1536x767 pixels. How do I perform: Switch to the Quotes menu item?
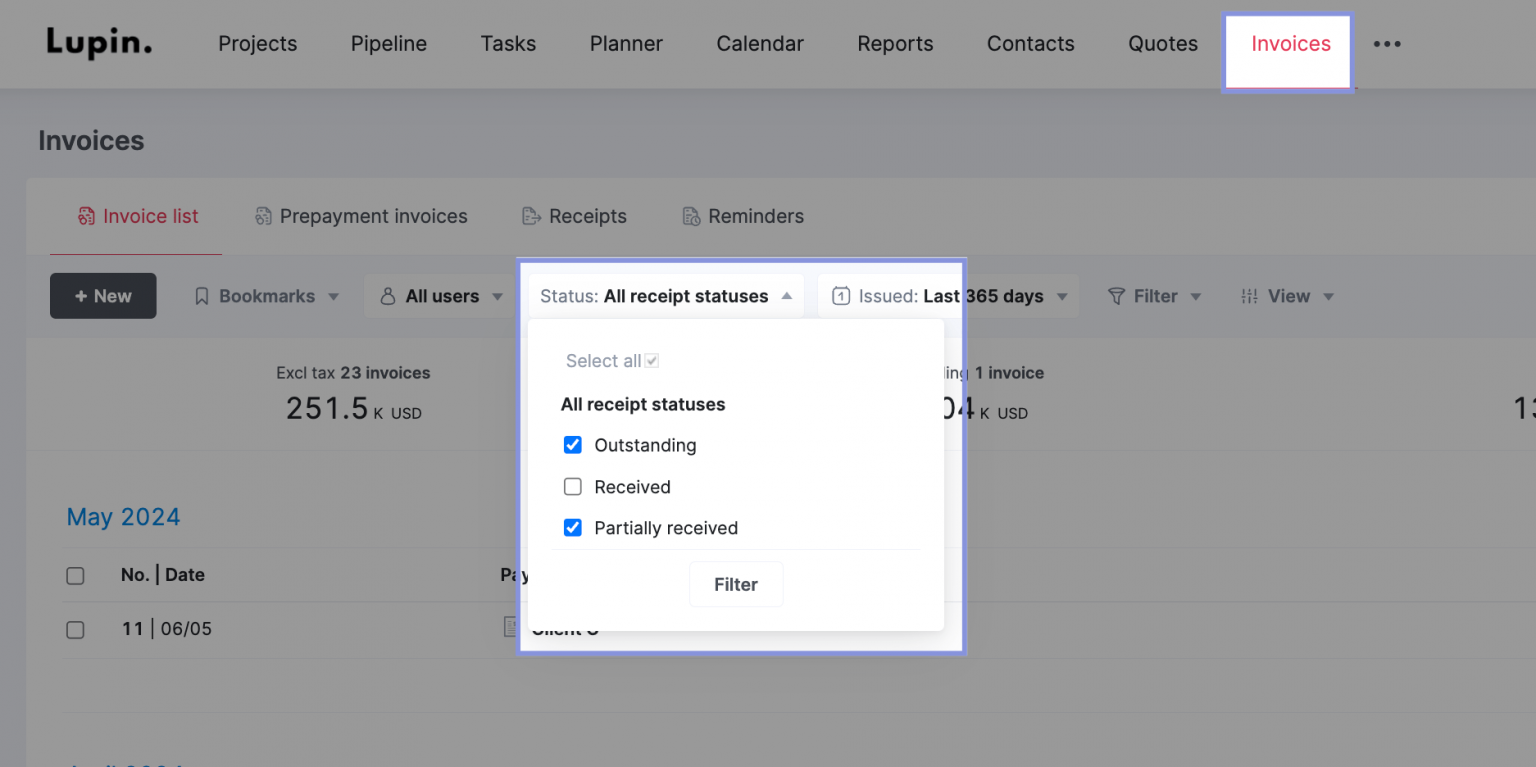click(1162, 44)
